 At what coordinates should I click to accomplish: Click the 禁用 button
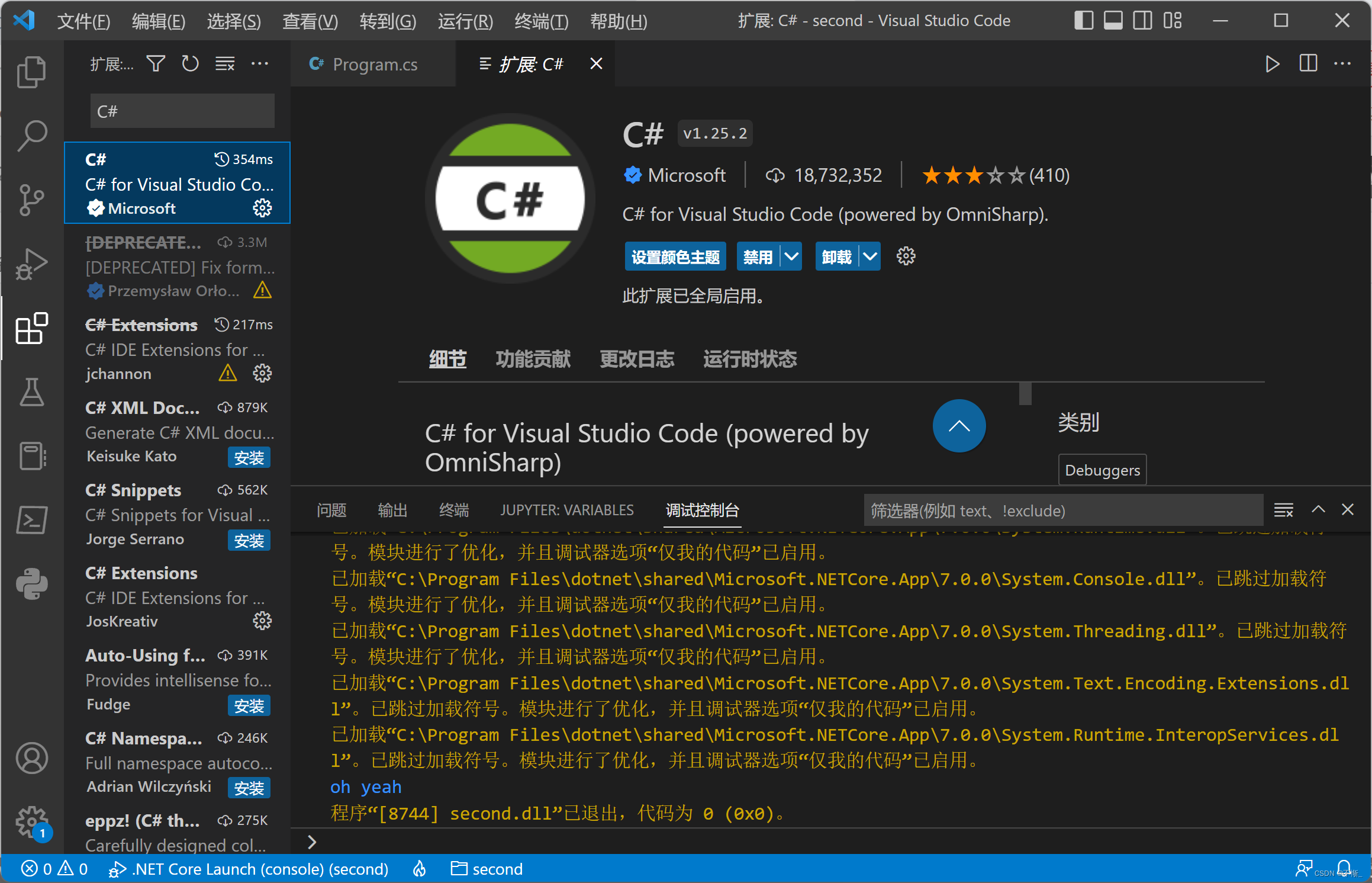click(x=758, y=256)
